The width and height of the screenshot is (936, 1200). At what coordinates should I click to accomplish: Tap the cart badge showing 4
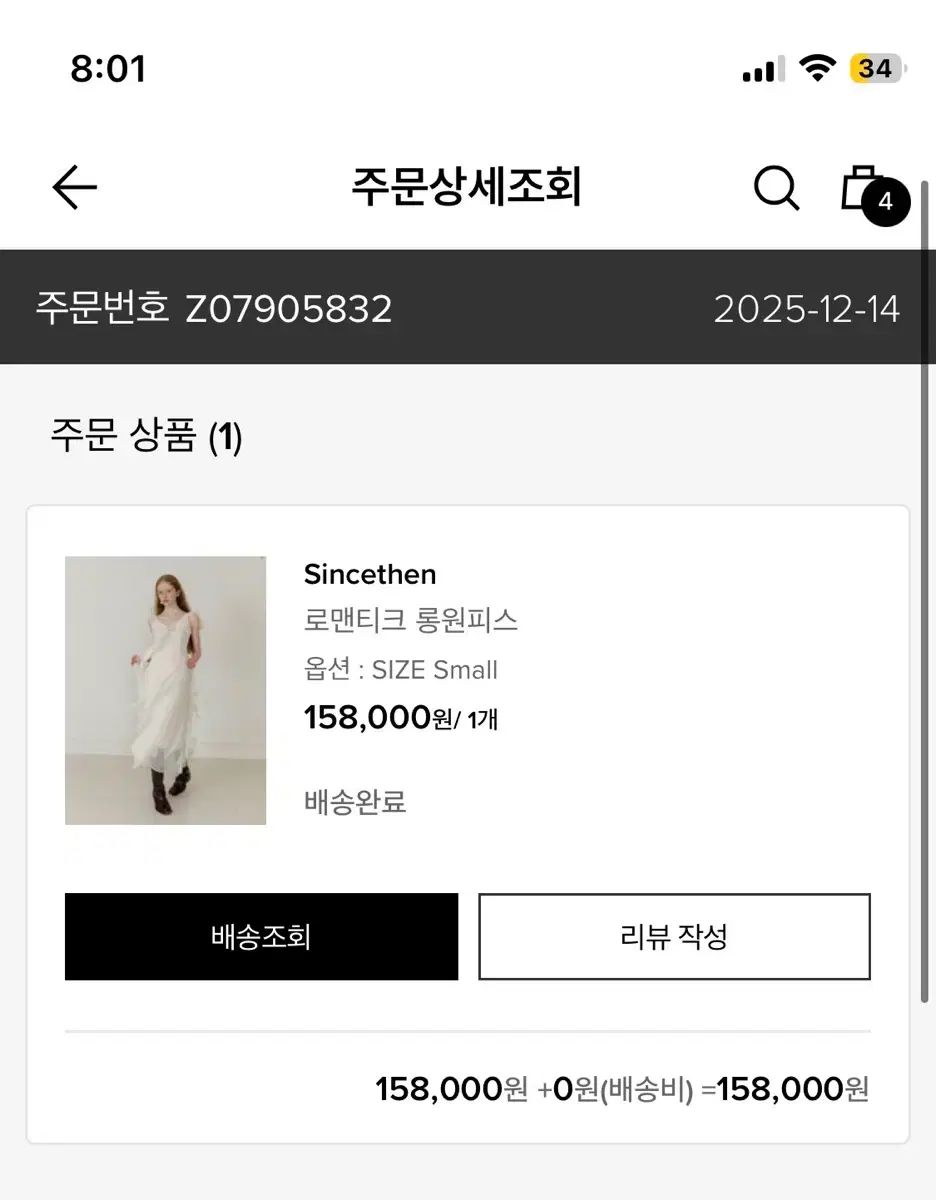click(x=885, y=203)
